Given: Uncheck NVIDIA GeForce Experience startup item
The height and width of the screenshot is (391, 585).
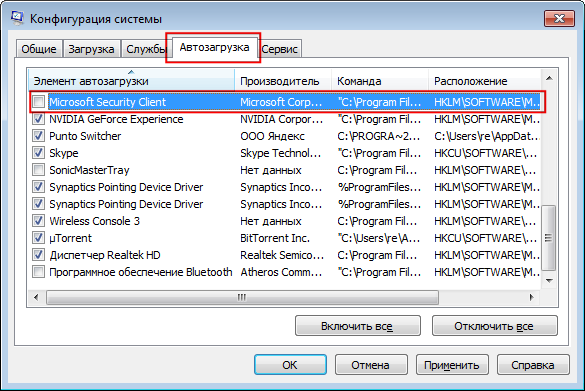Looking at the screenshot, I should click(x=38, y=119).
